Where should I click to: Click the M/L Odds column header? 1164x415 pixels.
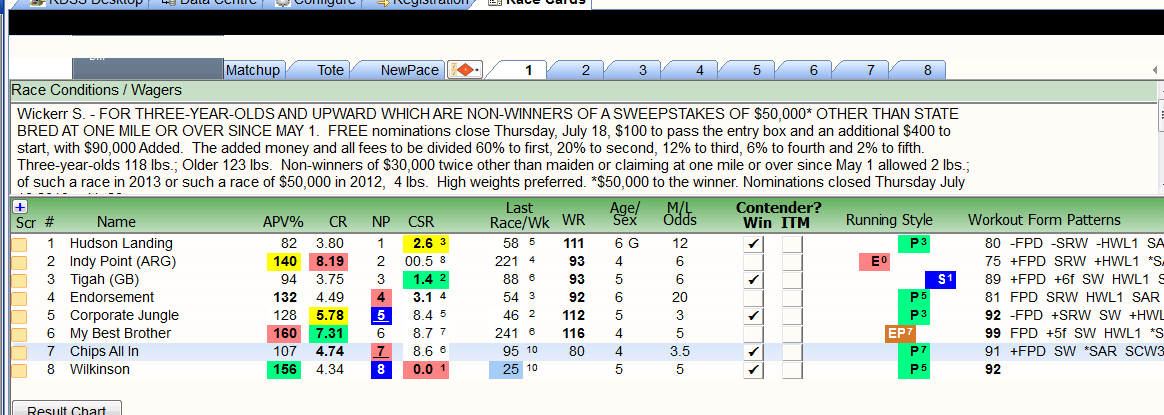681,215
